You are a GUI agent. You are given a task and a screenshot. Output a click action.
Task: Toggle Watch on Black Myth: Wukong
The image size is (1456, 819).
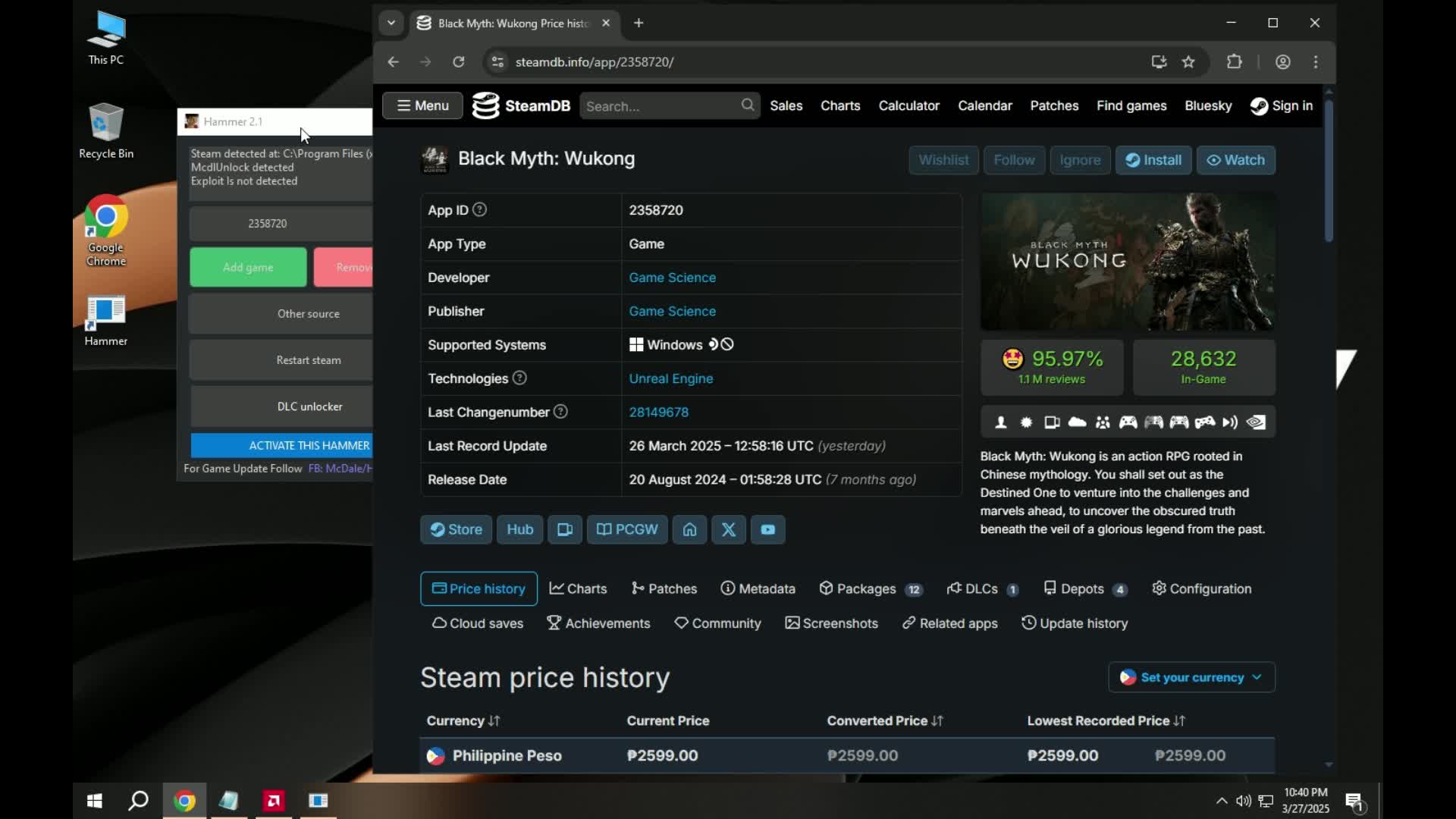click(1235, 160)
